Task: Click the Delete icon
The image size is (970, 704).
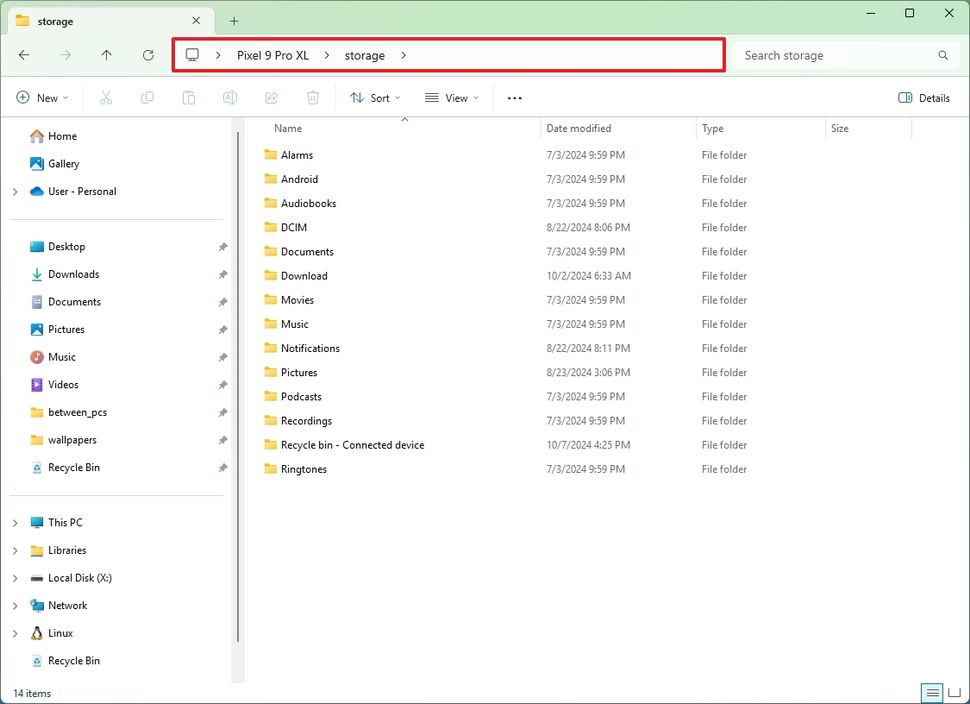Action: [x=312, y=97]
